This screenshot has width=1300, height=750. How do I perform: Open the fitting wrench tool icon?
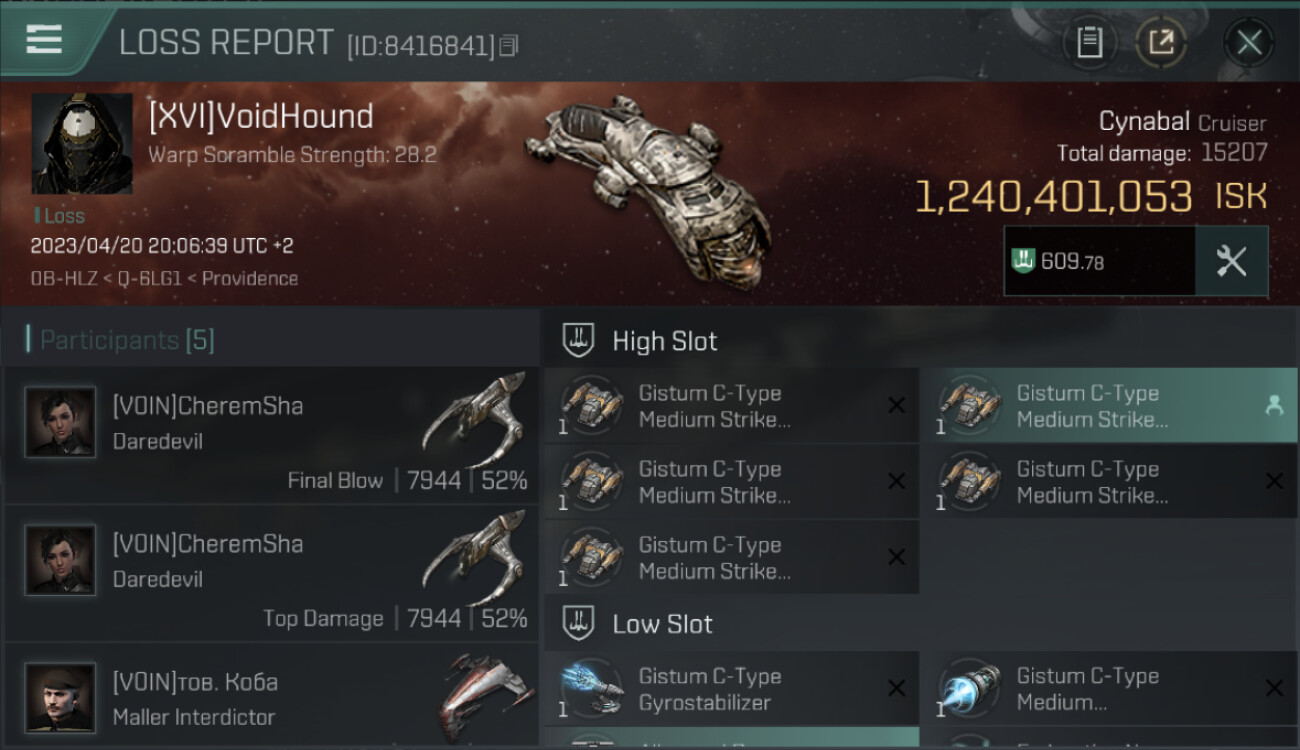(1231, 261)
